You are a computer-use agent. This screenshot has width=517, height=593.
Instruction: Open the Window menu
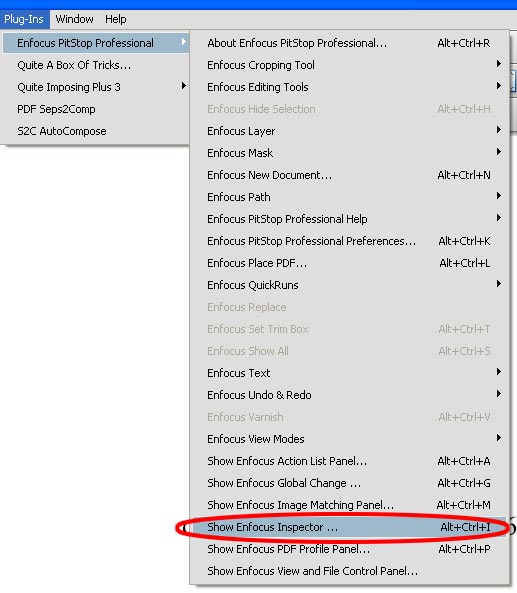tap(75, 19)
